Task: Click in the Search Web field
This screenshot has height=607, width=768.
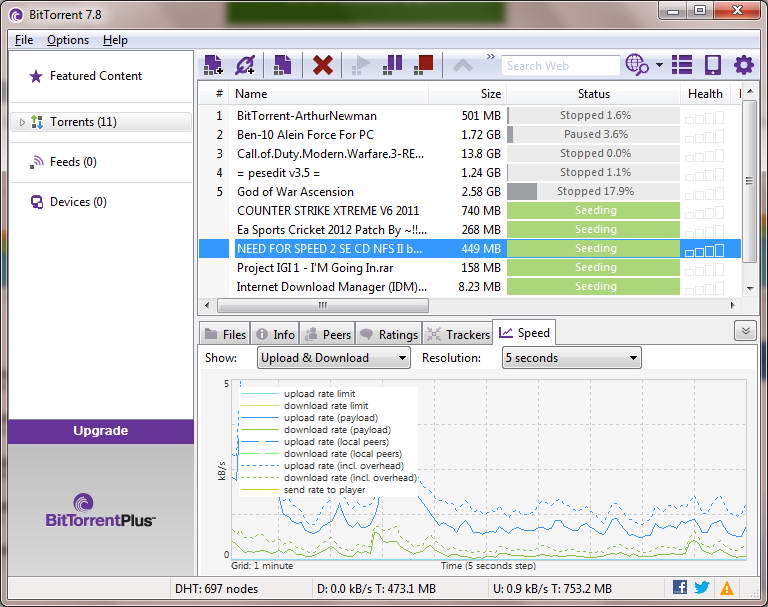Action: [x=560, y=66]
